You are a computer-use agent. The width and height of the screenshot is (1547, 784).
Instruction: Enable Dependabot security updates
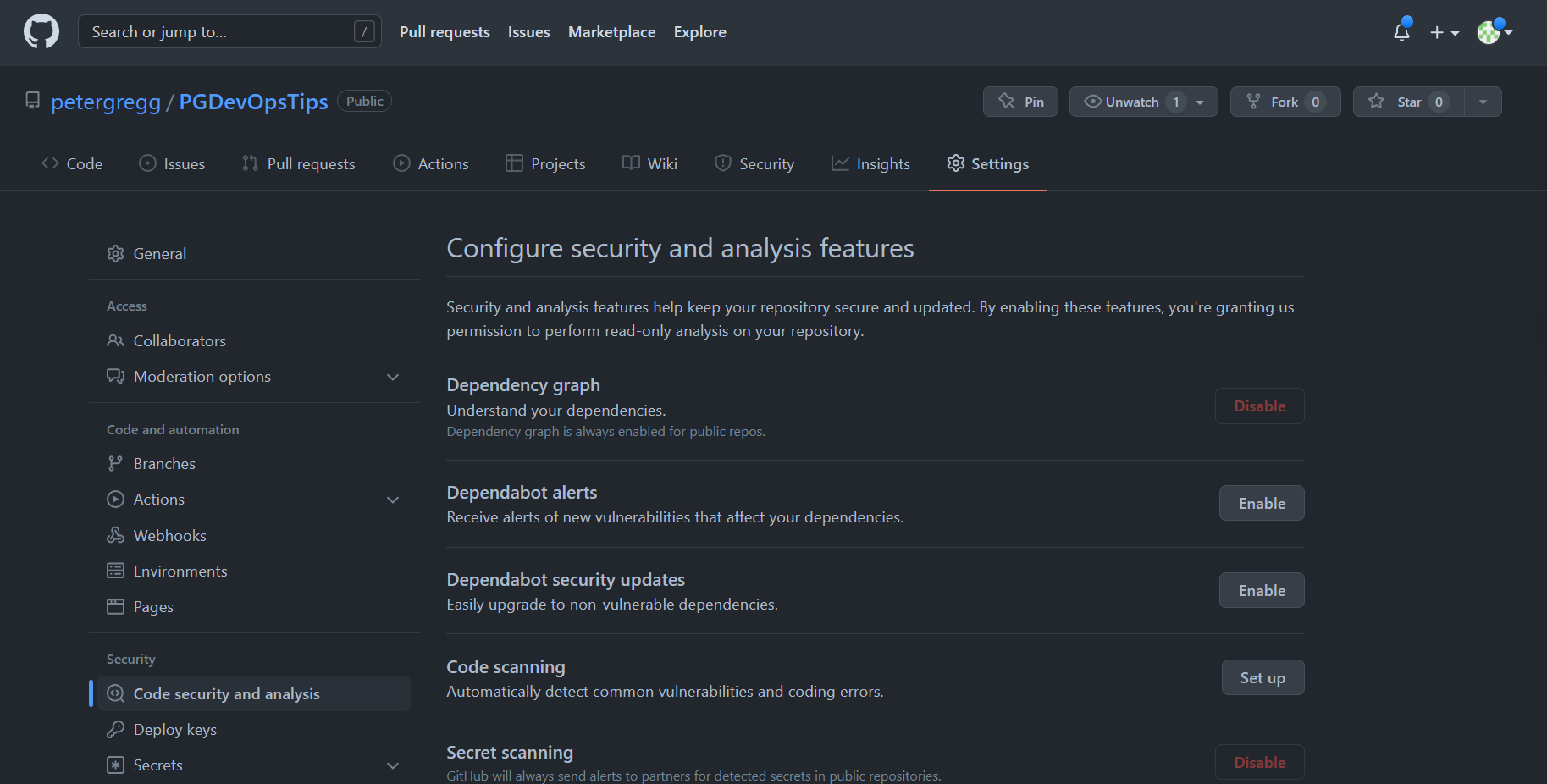pos(1262,590)
